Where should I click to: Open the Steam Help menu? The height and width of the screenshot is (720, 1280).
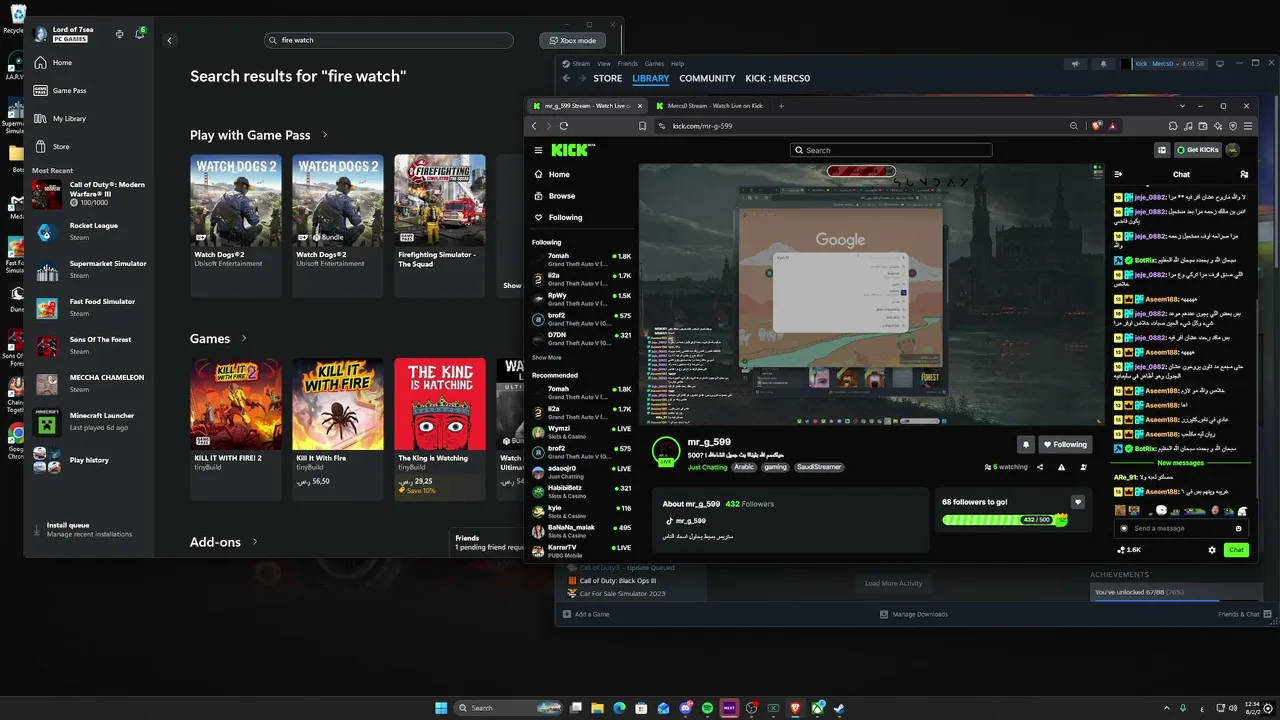tap(677, 64)
